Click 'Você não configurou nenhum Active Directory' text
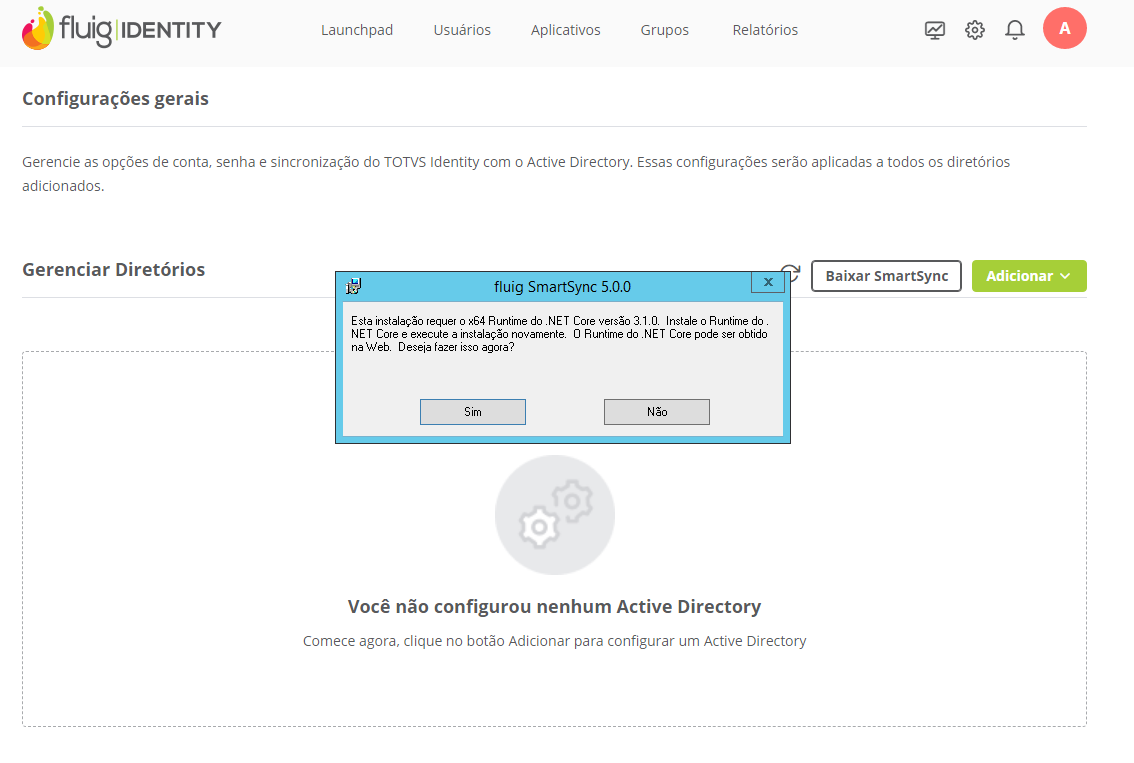The width and height of the screenshot is (1134, 763). pyautogui.click(x=555, y=606)
